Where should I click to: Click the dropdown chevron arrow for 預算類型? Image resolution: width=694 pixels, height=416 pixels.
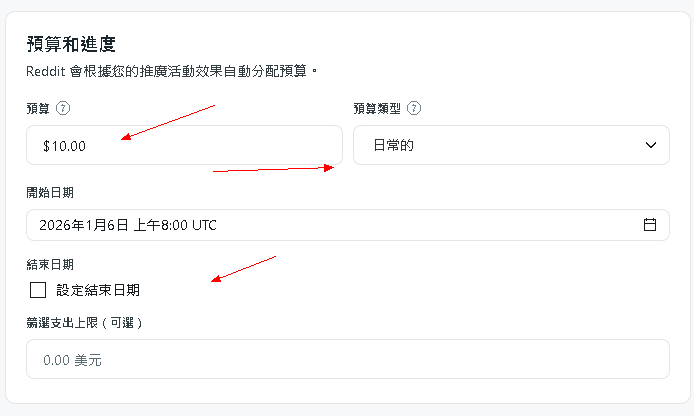pyautogui.click(x=649, y=145)
